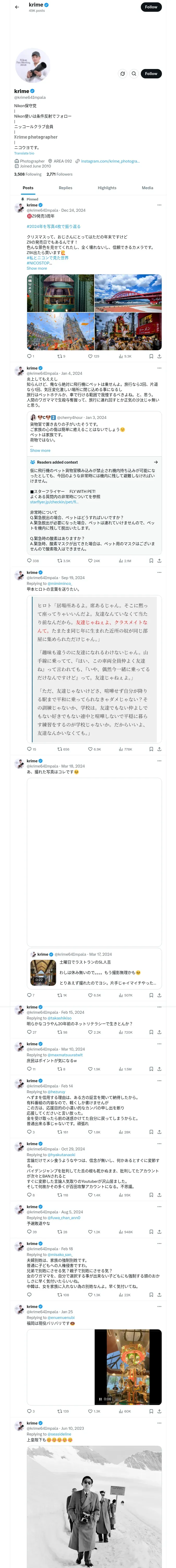176x1568 pixels.
Task: Expand Show more in quoted cherry4hour post
Action: (40, 451)
